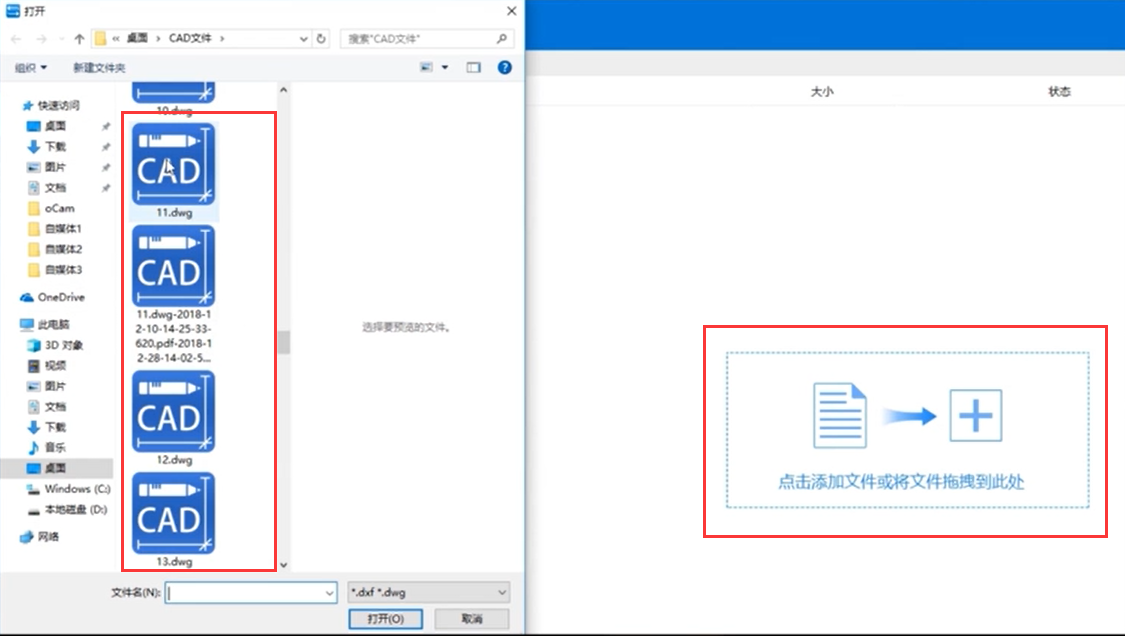
Task: Go back with the left arrow
Action: tap(17, 39)
